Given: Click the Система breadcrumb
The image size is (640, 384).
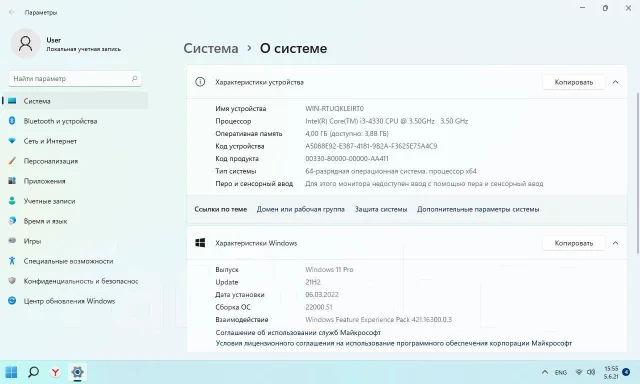Looking at the screenshot, I should (211, 48).
